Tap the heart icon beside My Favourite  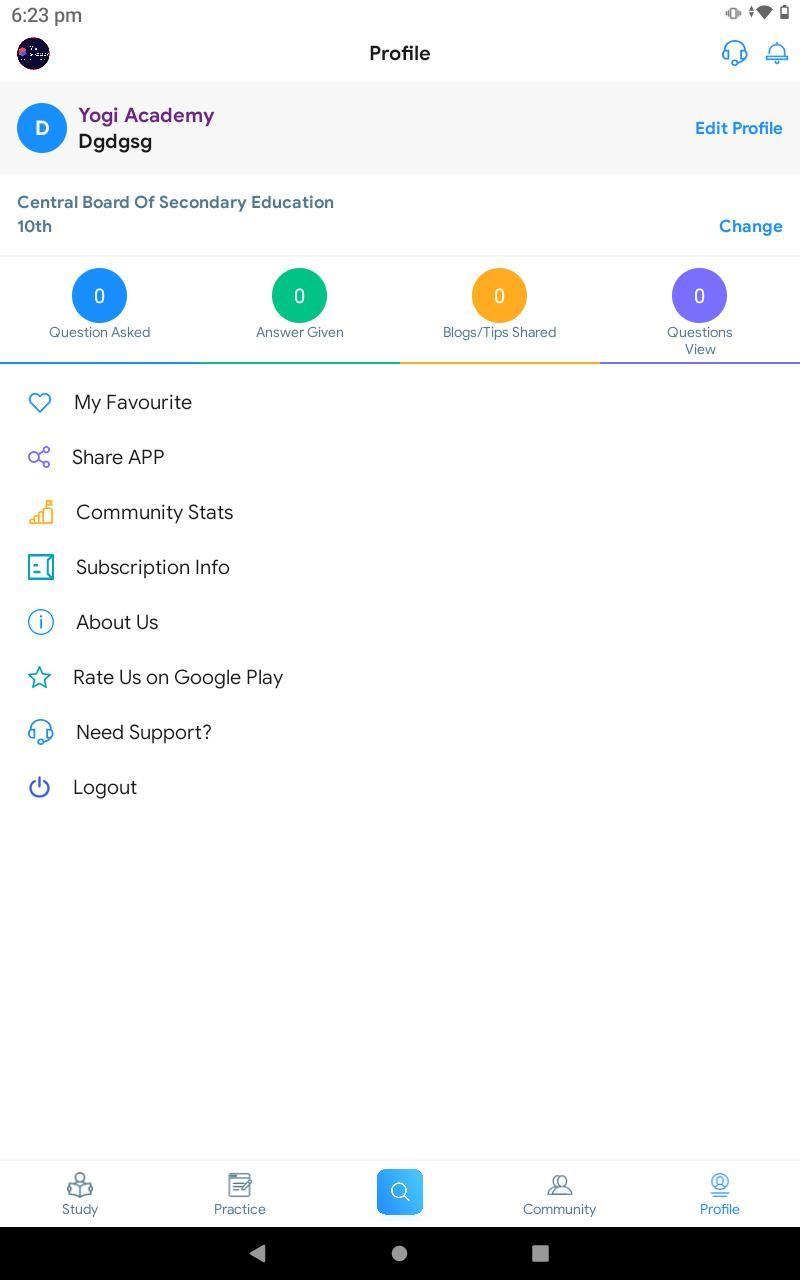coord(40,402)
